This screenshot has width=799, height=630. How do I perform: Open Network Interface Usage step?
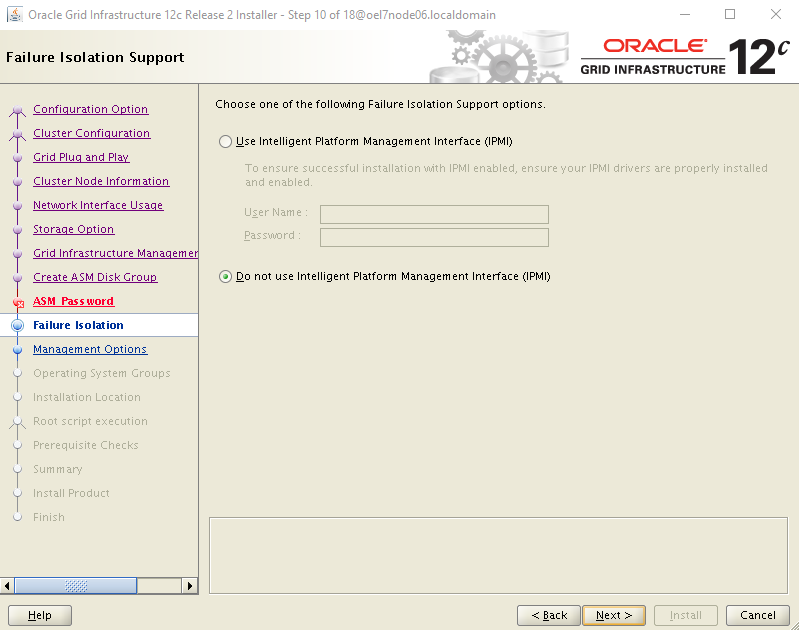tap(98, 206)
